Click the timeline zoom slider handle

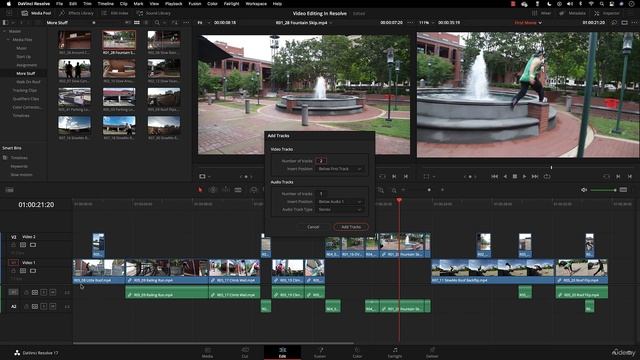pos(429,190)
